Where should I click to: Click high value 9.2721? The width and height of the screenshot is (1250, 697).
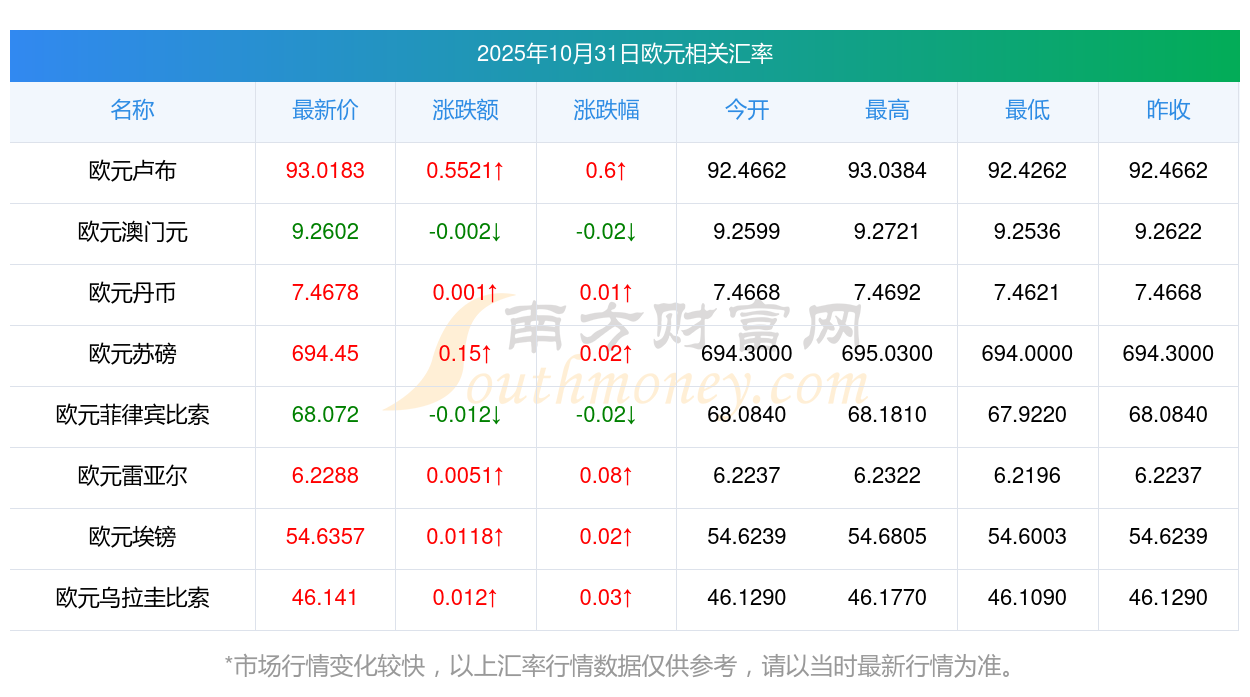[x=887, y=232]
